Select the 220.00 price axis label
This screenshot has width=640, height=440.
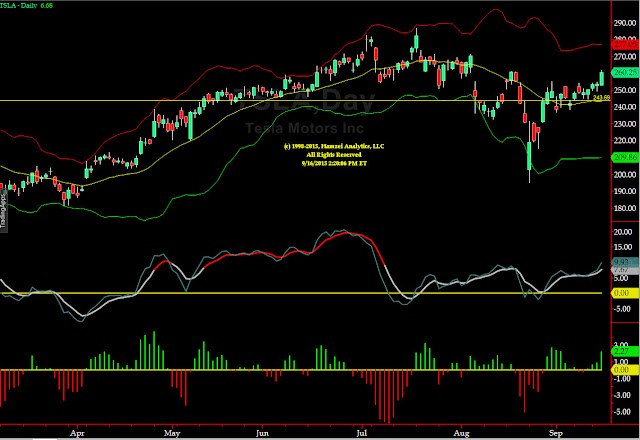coord(625,140)
